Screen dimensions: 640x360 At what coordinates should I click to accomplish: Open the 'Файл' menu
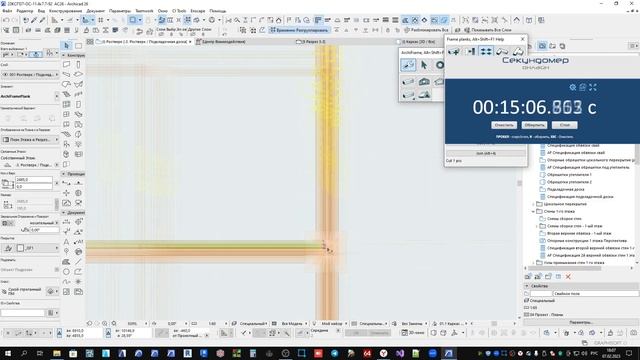tap(7, 11)
